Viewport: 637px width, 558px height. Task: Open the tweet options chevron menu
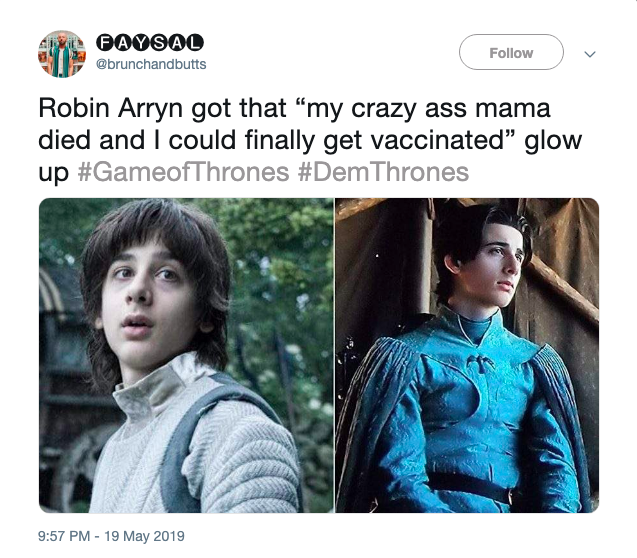click(x=589, y=54)
